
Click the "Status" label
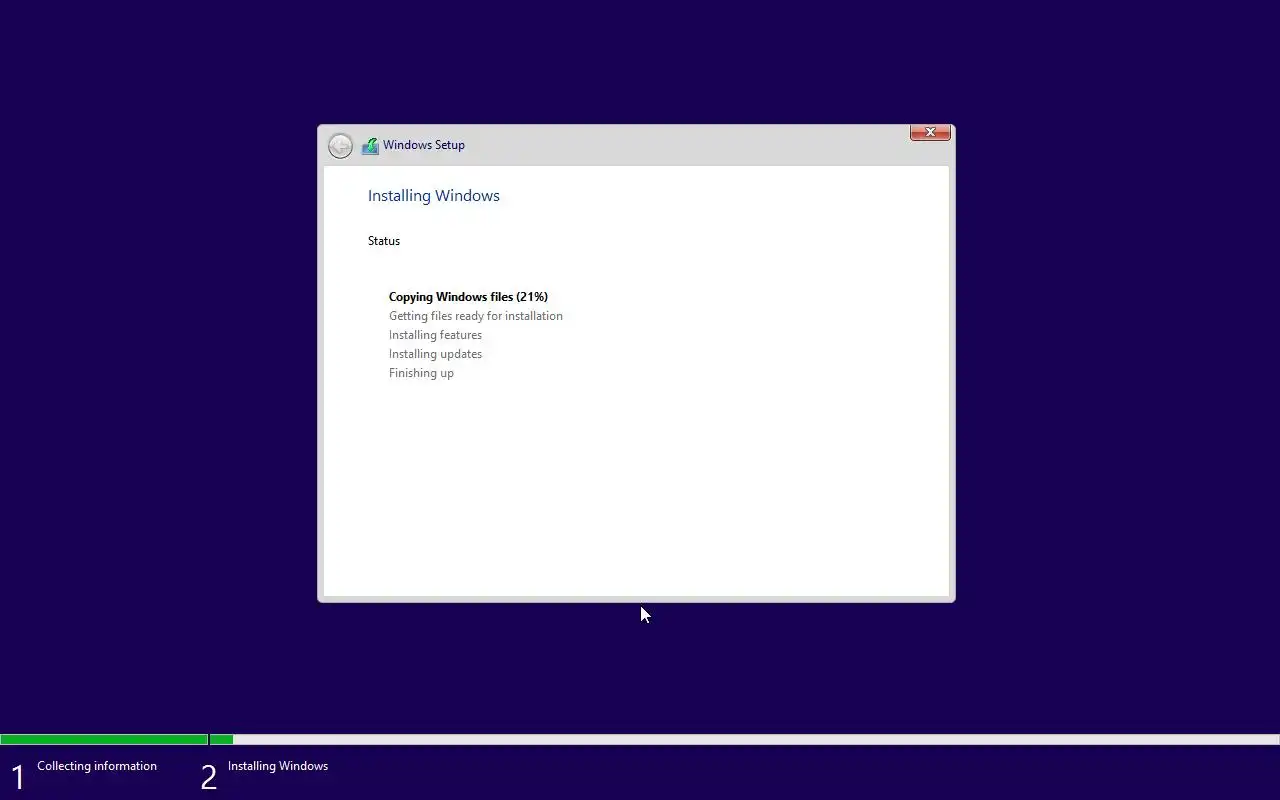click(384, 241)
